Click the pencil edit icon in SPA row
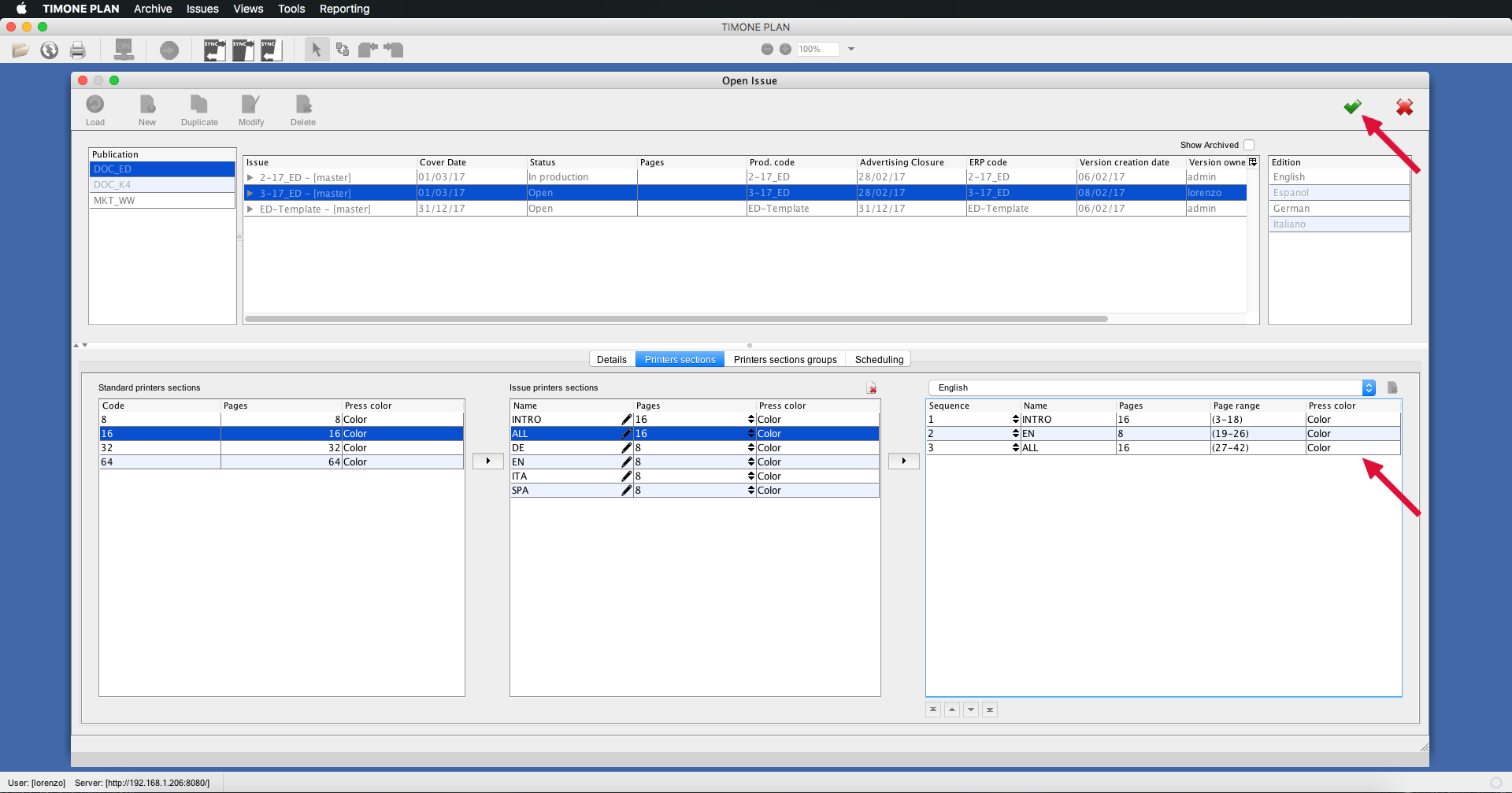 pos(627,491)
